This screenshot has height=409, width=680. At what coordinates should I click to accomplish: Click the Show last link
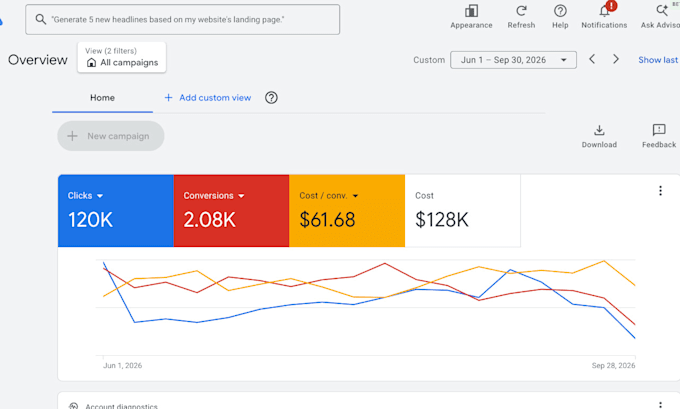pos(658,60)
